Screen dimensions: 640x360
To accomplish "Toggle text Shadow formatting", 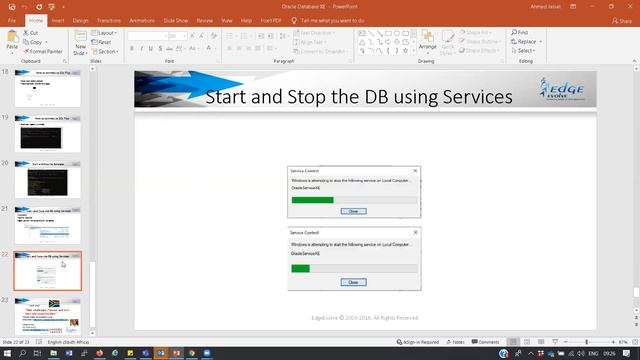I will tap(160, 49).
